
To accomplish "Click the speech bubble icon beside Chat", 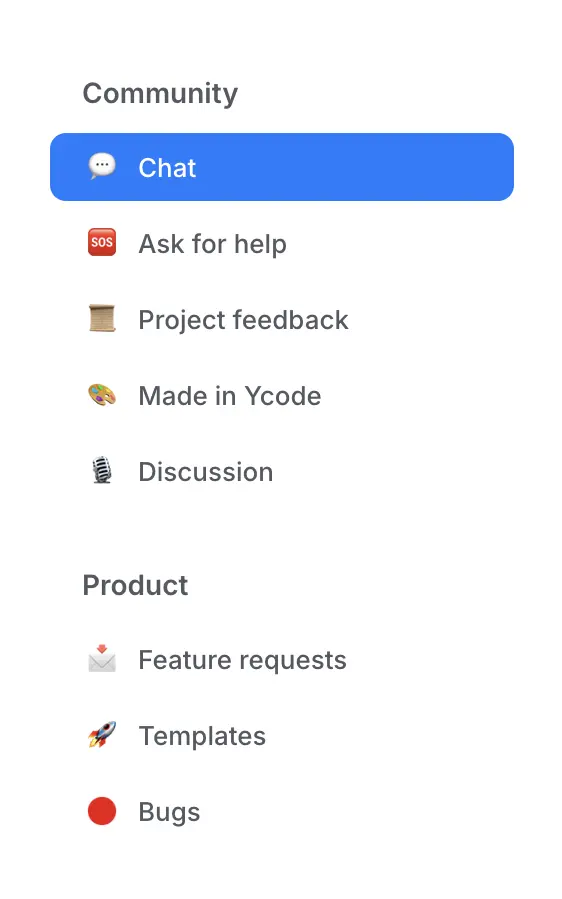I will tap(102, 167).
